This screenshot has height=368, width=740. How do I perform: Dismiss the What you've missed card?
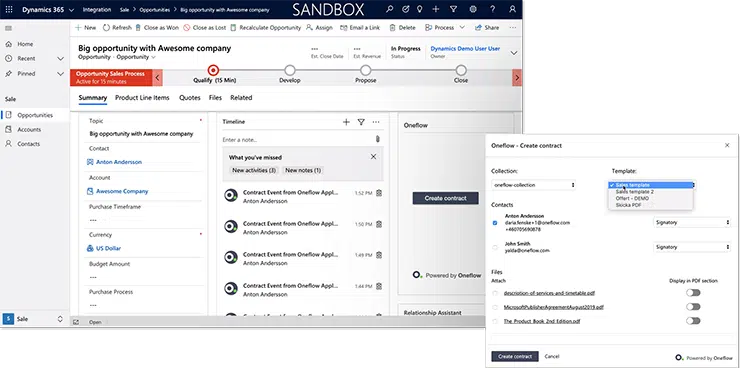click(373, 157)
